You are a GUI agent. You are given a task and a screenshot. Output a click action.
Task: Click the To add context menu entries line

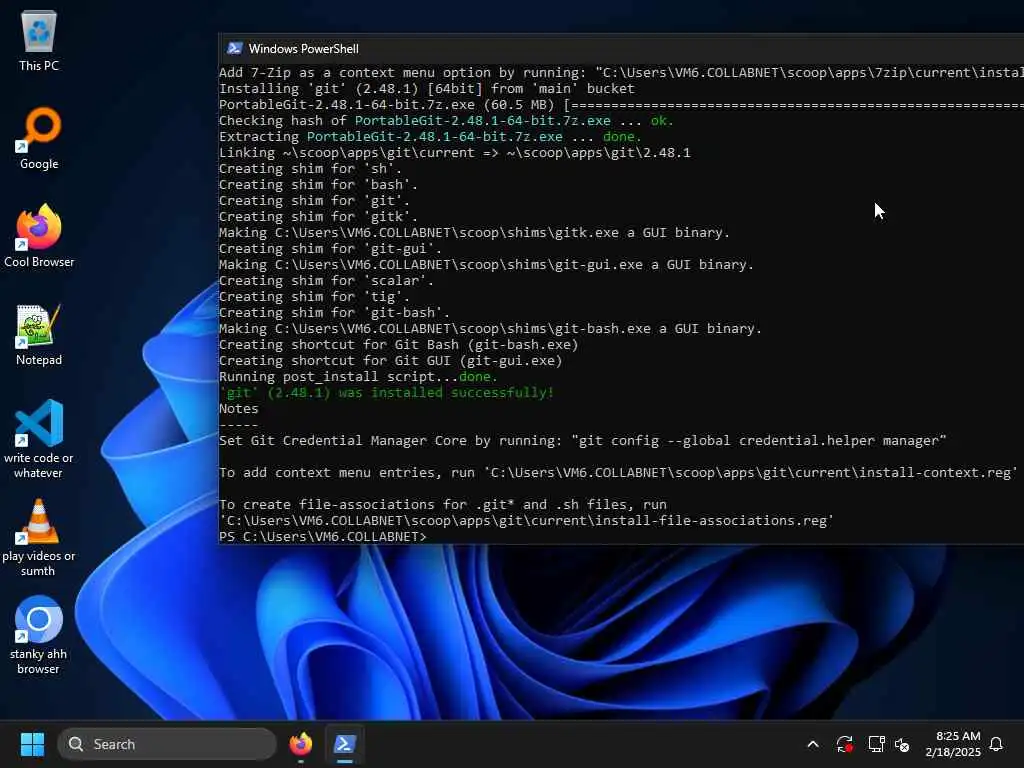point(618,473)
